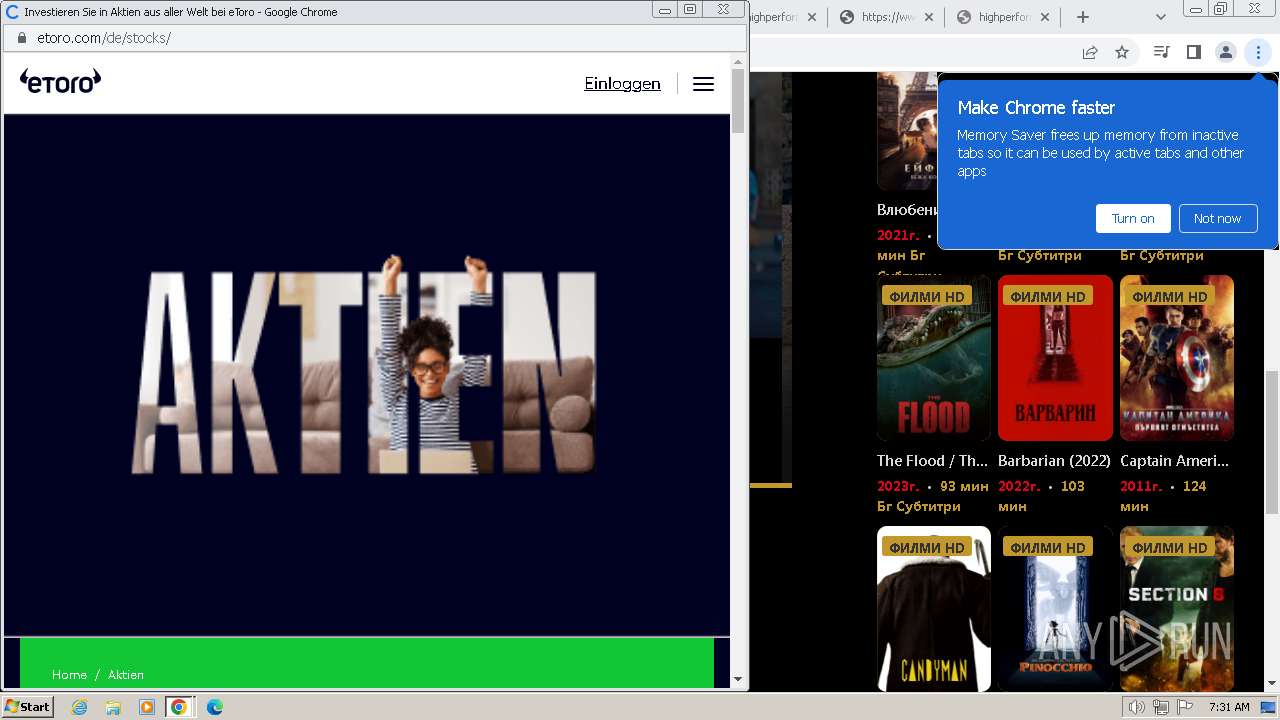Open The Flood movie poster
Viewport: 1280px width, 720px height.
tap(933, 358)
